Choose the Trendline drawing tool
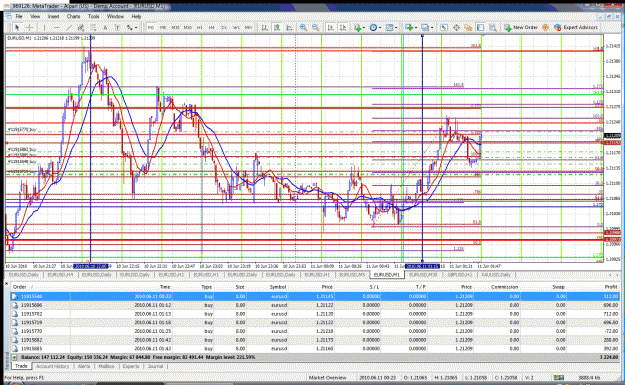The width and height of the screenshot is (625, 385). point(69,28)
